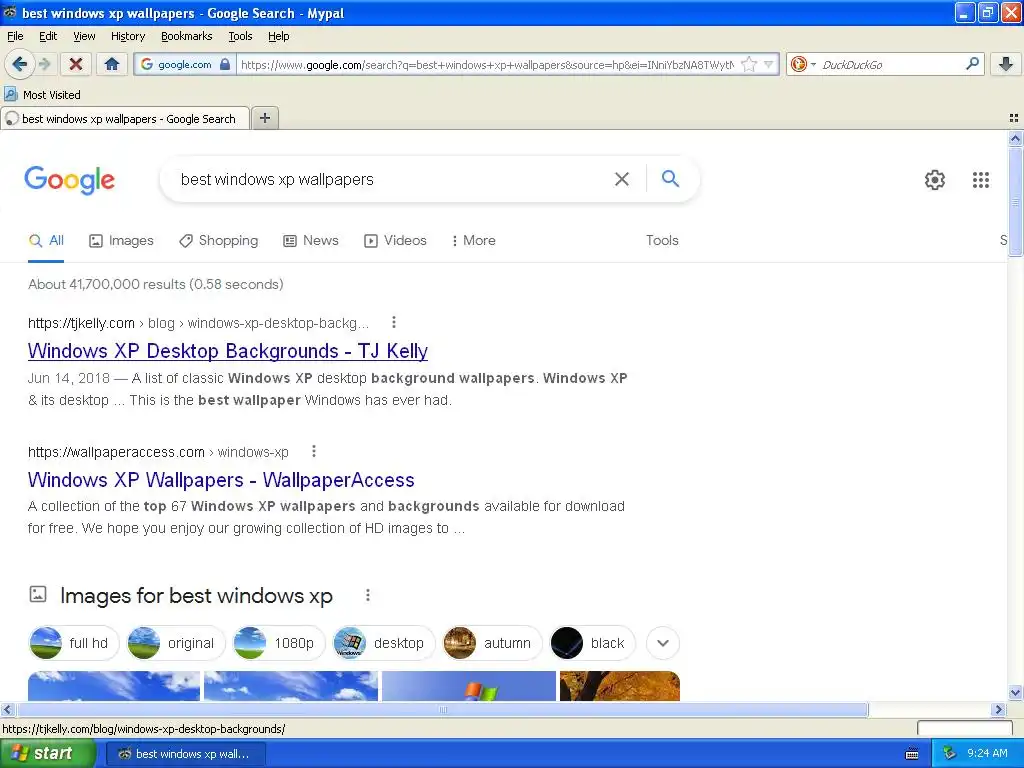Click the padlock site security icon
Viewport: 1024px width, 768px height.
[225, 64]
